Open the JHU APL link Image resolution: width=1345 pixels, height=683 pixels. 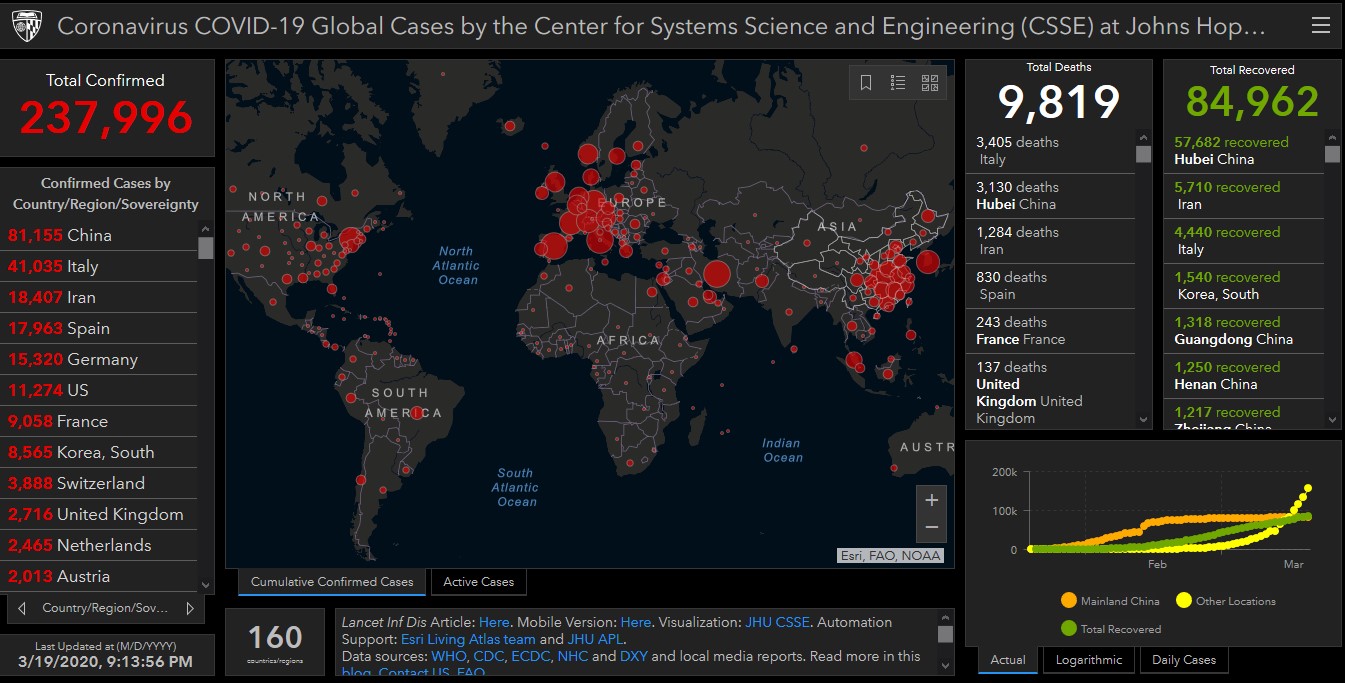(595, 639)
